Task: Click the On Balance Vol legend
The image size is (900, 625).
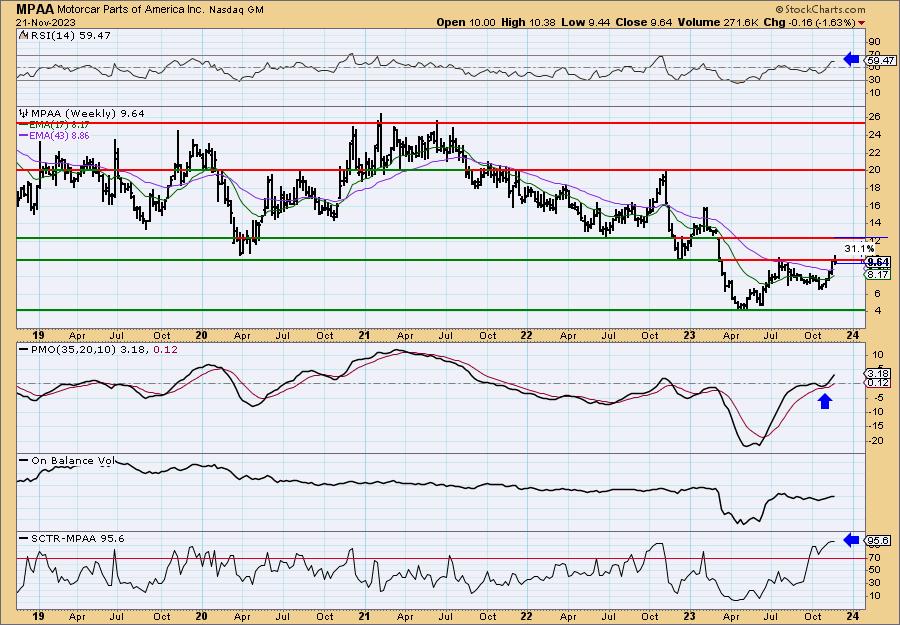Action: pos(72,460)
